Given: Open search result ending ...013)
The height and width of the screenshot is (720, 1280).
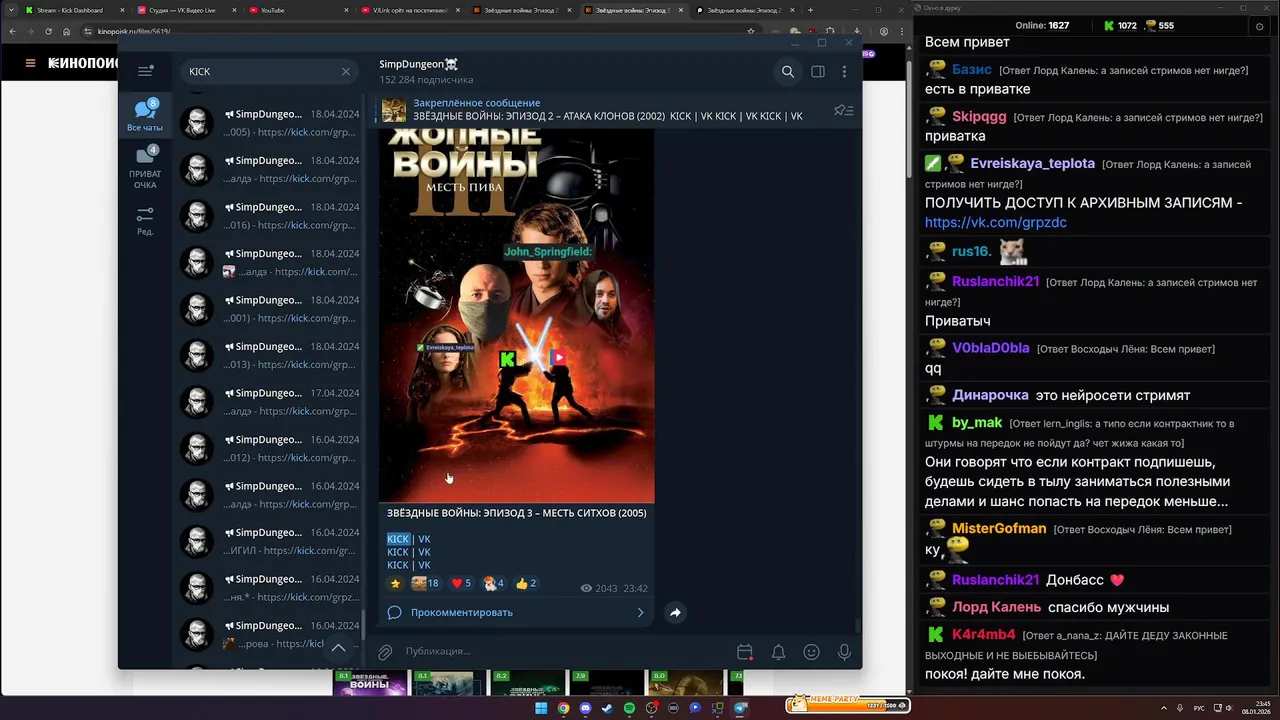Looking at the screenshot, I should pyautogui.click(x=268, y=355).
